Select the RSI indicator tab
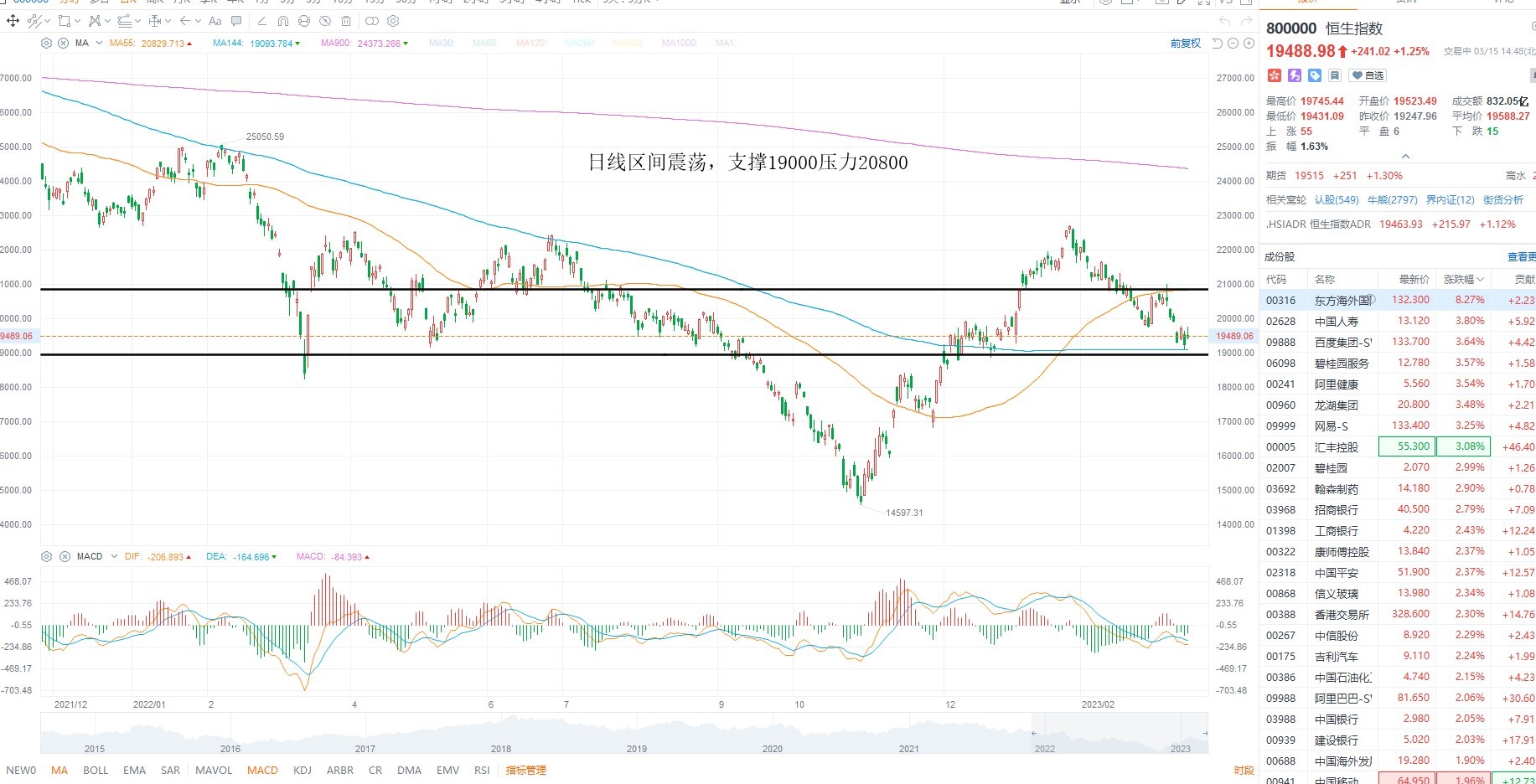The image size is (1536, 784). (482, 771)
